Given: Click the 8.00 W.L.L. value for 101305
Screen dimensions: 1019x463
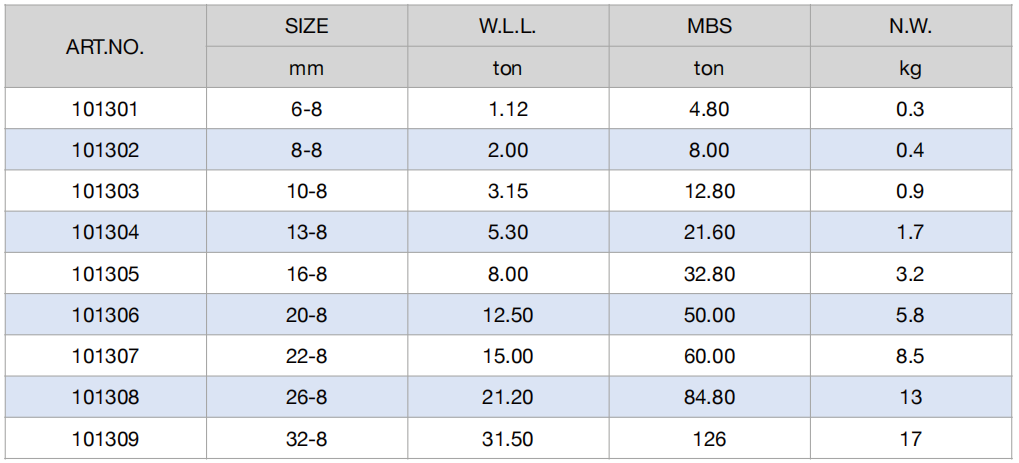Looking at the screenshot, I should click(x=508, y=274).
